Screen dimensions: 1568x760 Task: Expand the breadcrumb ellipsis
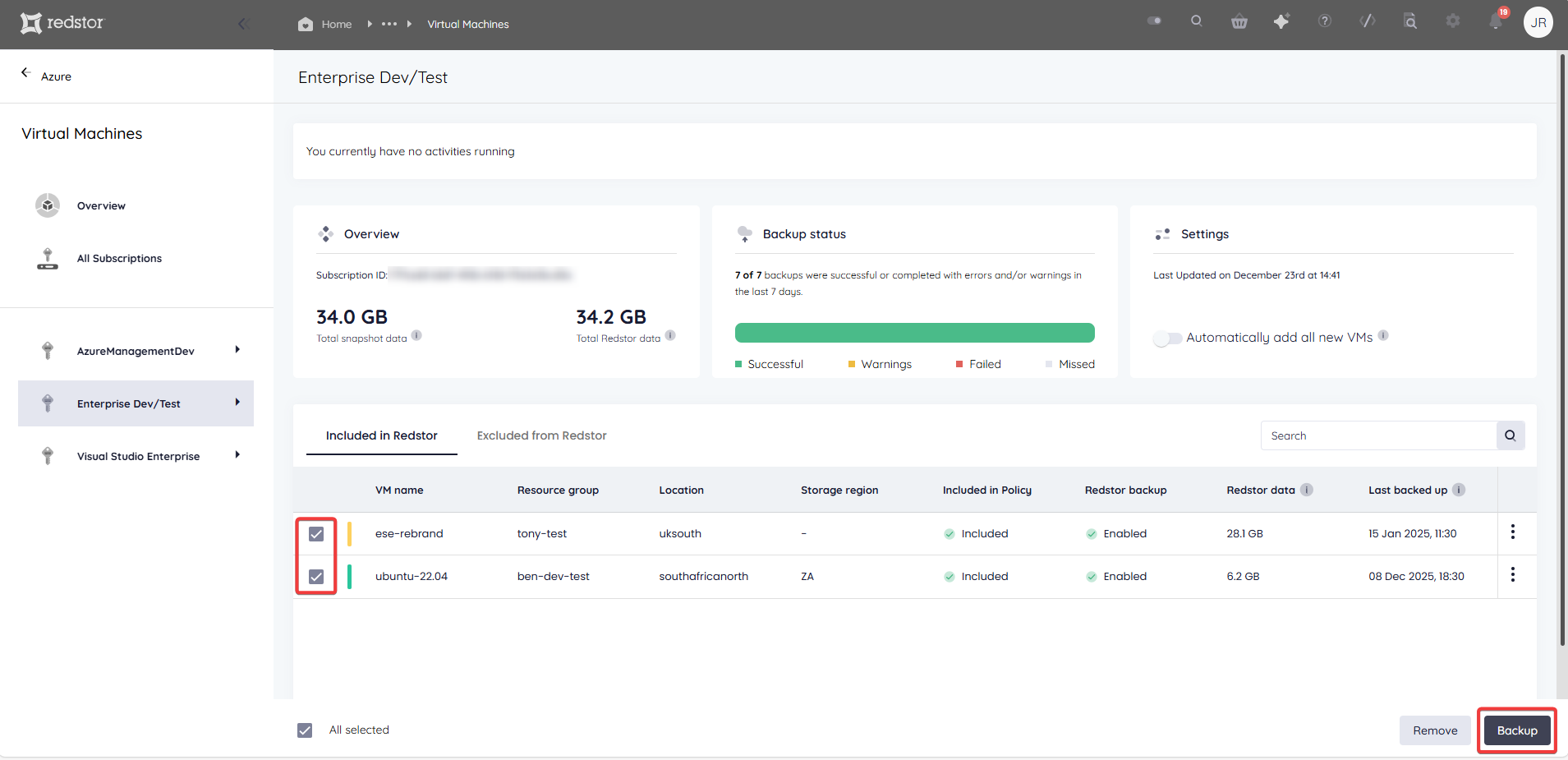coord(389,24)
